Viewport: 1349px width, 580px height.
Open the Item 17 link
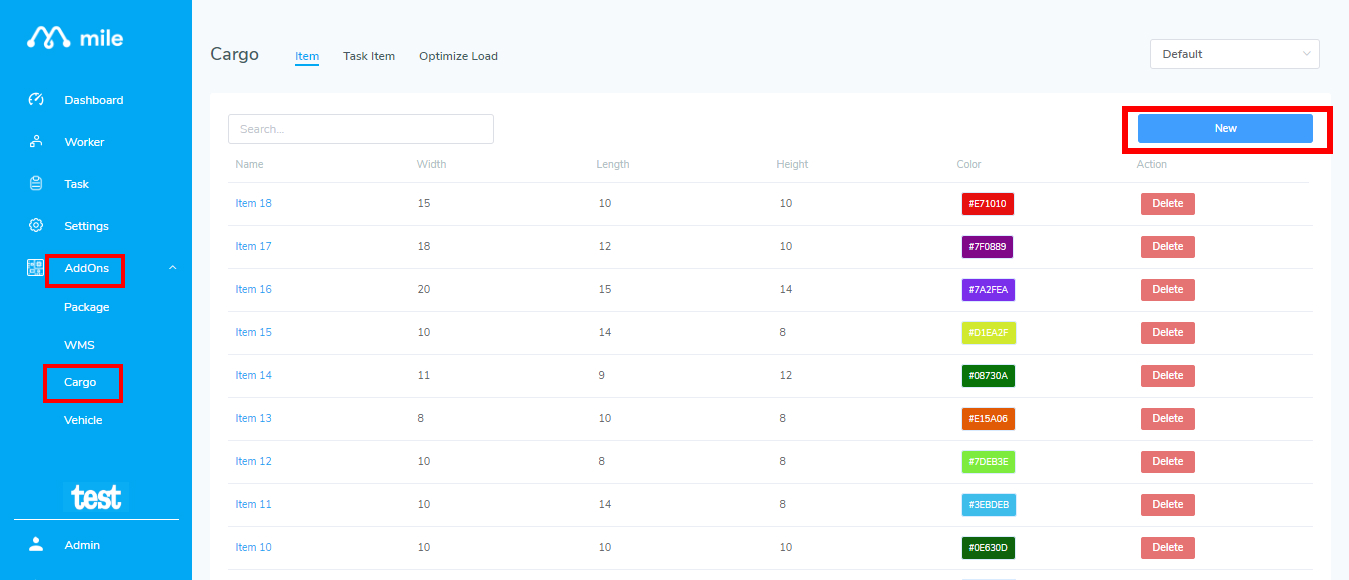253,246
